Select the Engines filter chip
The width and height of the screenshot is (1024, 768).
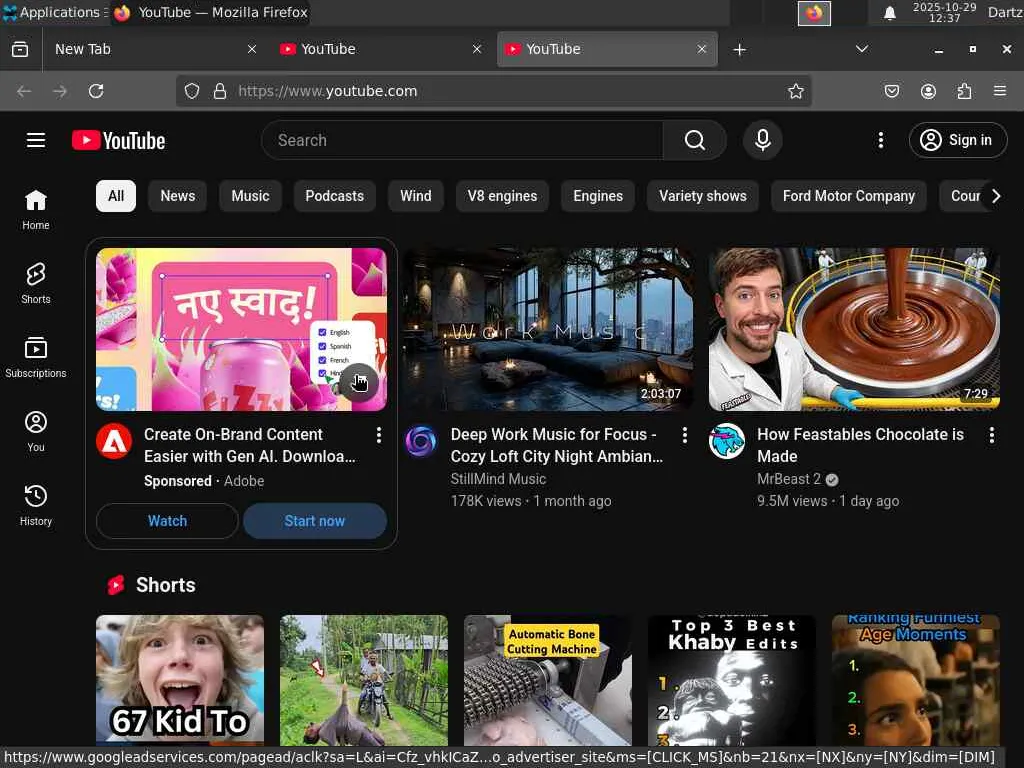tap(598, 196)
